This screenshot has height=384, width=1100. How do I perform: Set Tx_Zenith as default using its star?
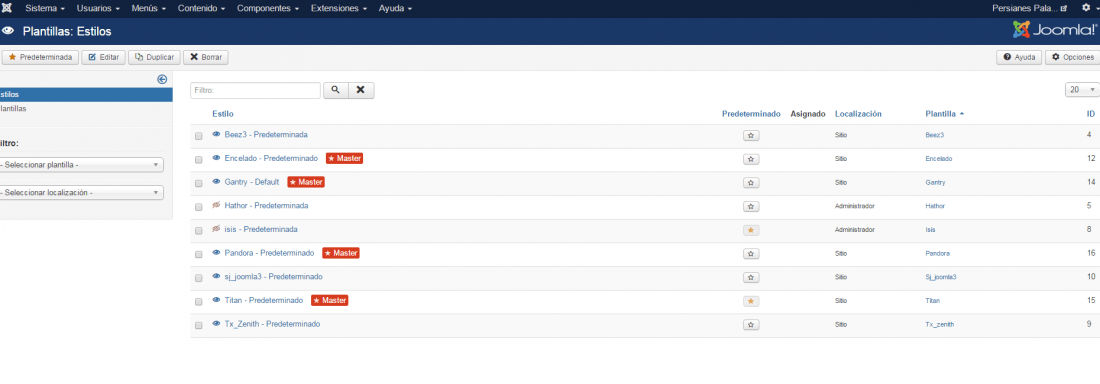[751, 325]
